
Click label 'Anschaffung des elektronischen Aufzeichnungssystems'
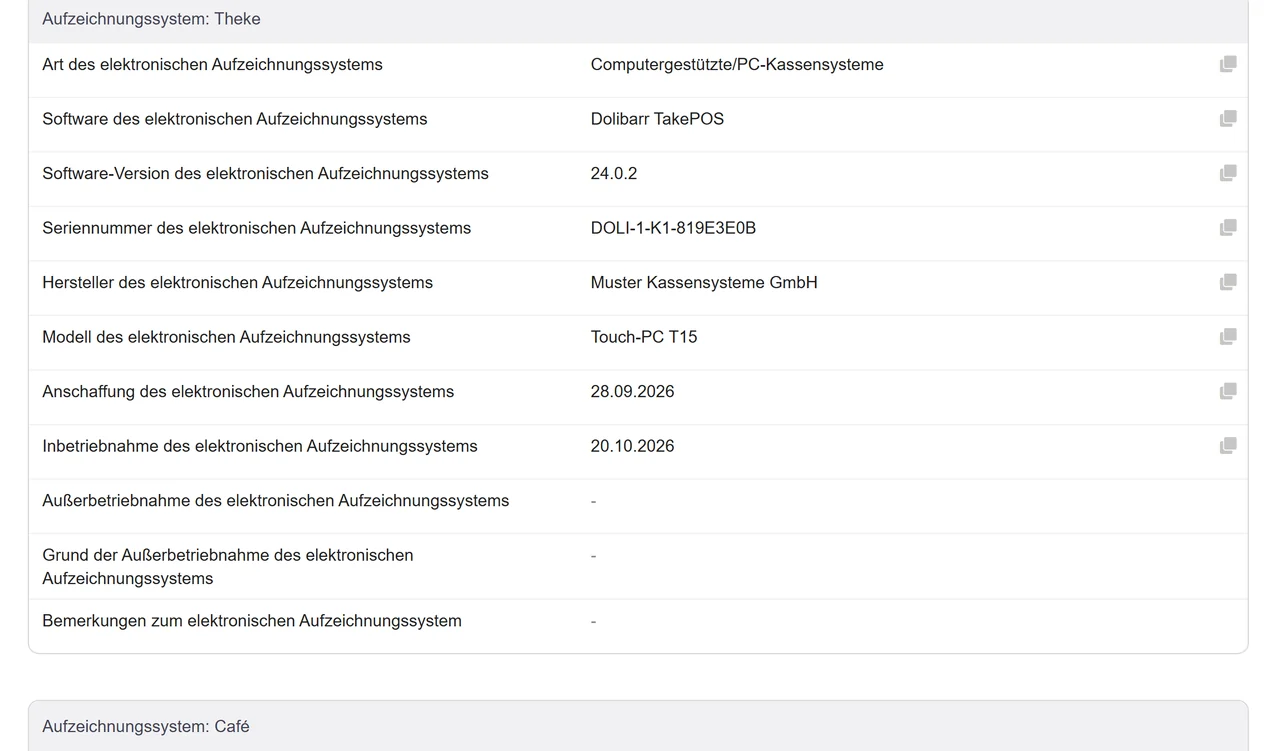[248, 392]
